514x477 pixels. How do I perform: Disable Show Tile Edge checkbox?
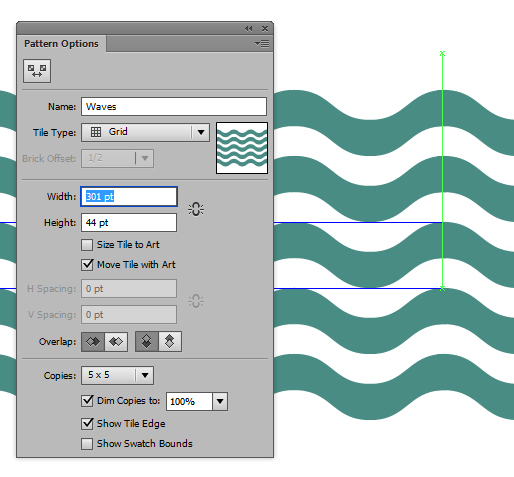87,424
